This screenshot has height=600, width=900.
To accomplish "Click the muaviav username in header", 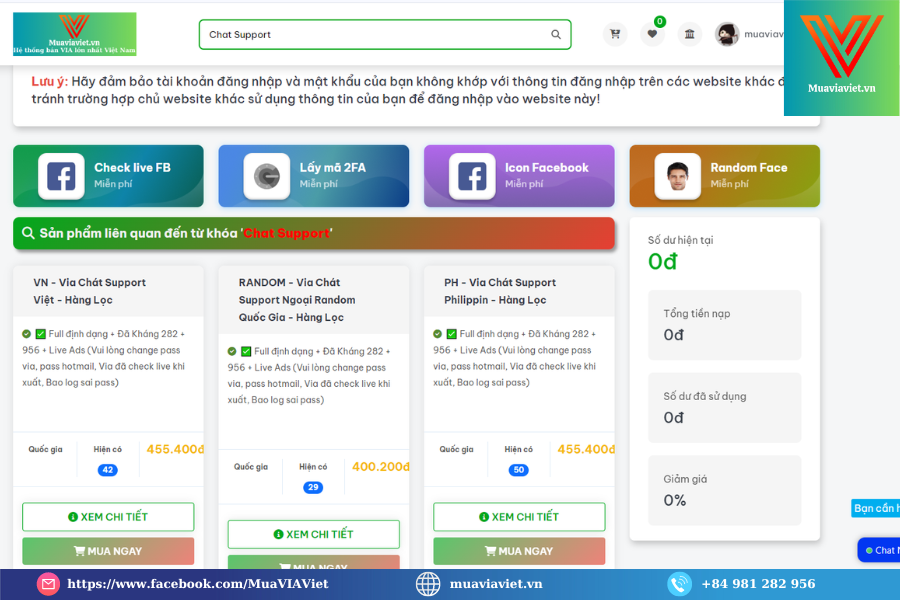I will point(763,34).
